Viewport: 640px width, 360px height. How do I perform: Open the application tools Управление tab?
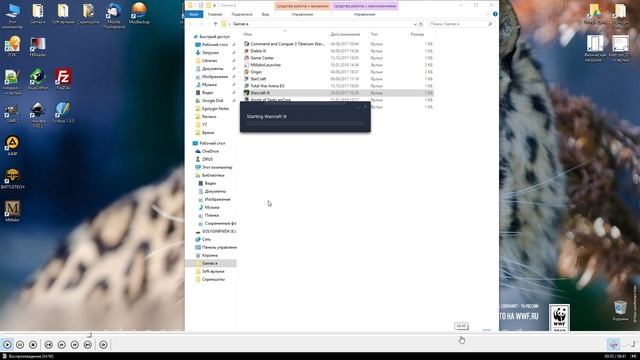tap(364, 14)
